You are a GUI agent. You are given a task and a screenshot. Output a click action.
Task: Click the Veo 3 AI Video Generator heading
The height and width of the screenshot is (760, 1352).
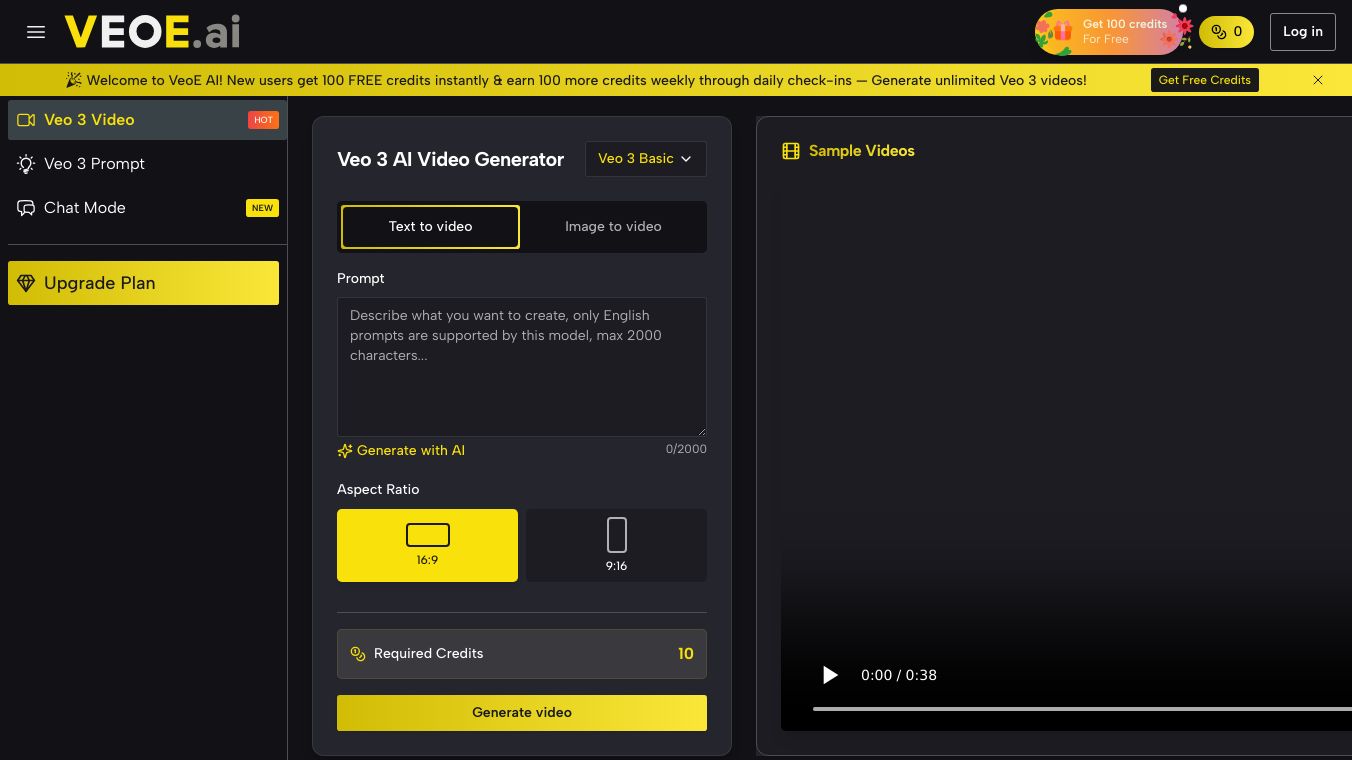pos(451,159)
